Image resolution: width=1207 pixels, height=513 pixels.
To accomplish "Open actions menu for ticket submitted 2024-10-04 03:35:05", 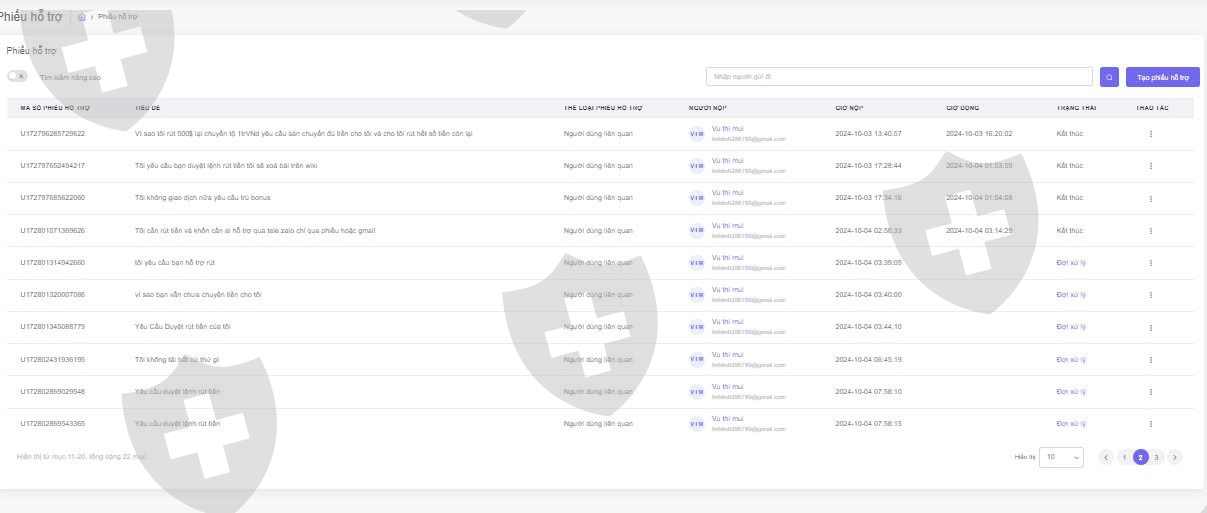I will click(1151, 263).
